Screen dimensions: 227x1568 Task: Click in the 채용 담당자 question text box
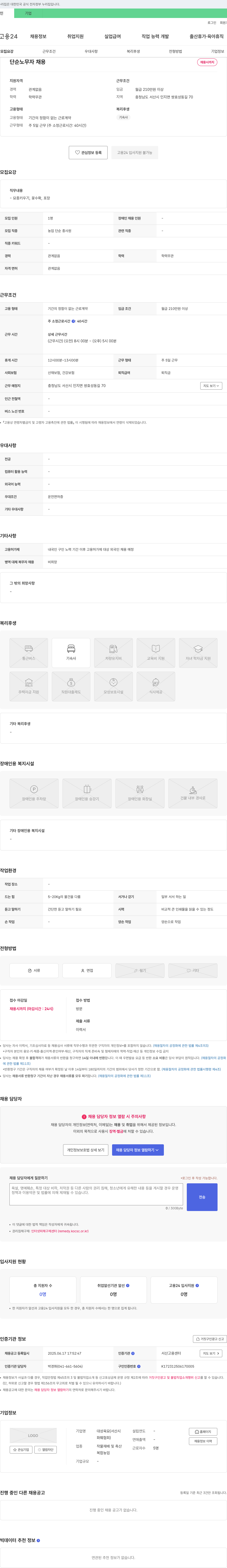[x=96, y=1194]
